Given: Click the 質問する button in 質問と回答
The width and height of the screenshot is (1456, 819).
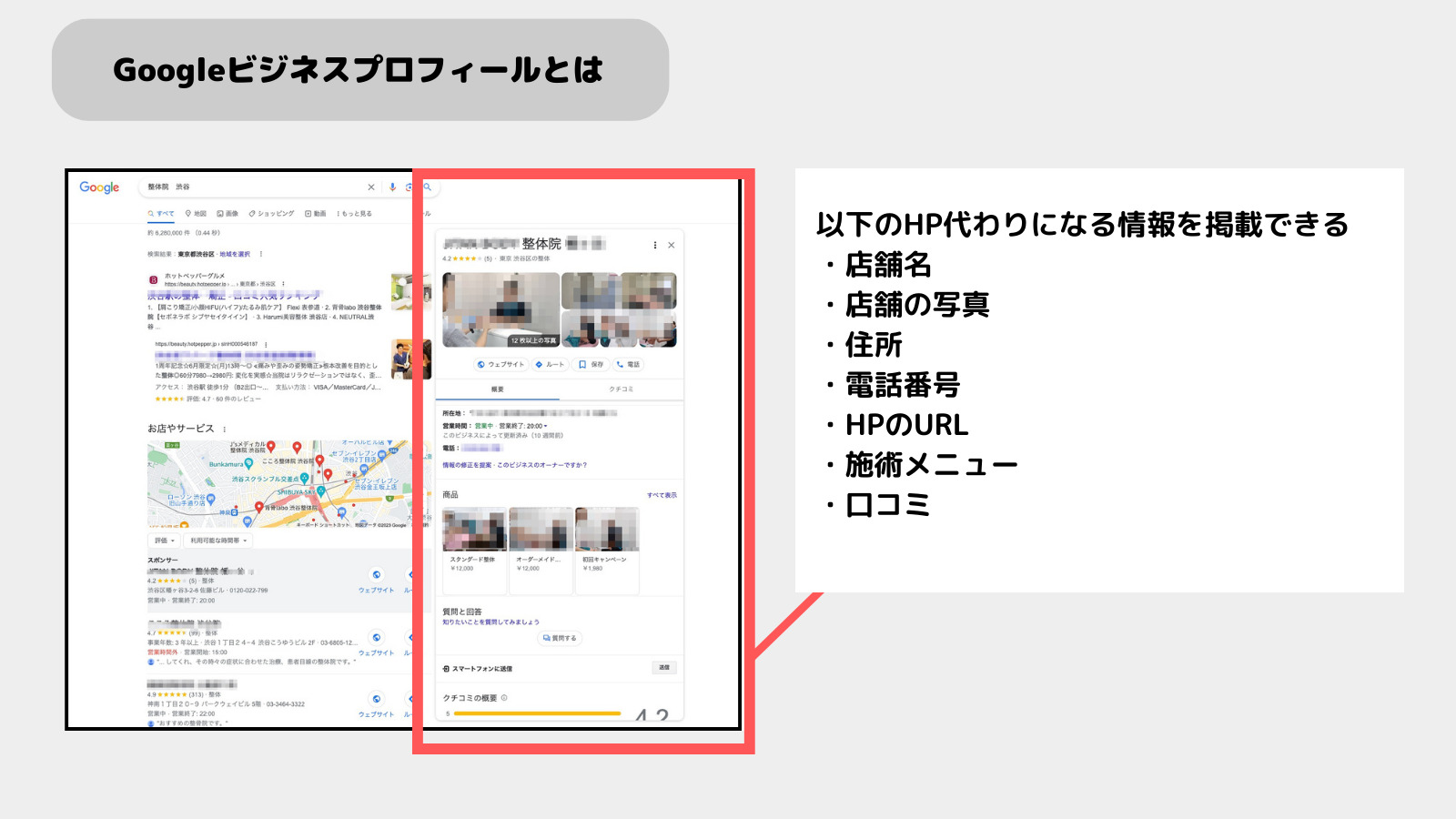Looking at the screenshot, I should (x=559, y=638).
